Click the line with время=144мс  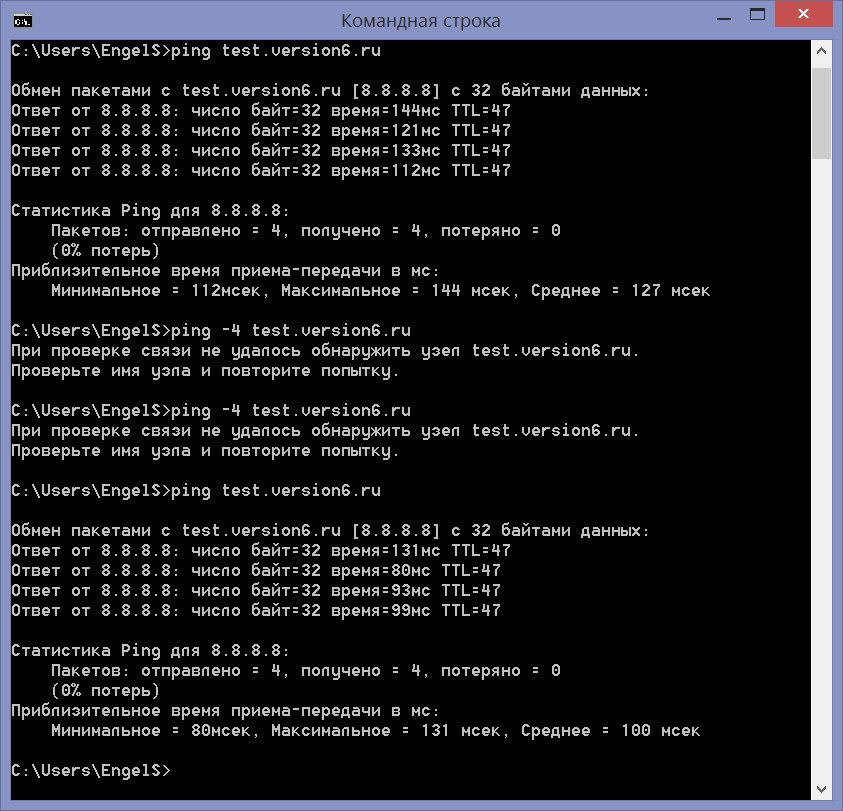(261, 111)
